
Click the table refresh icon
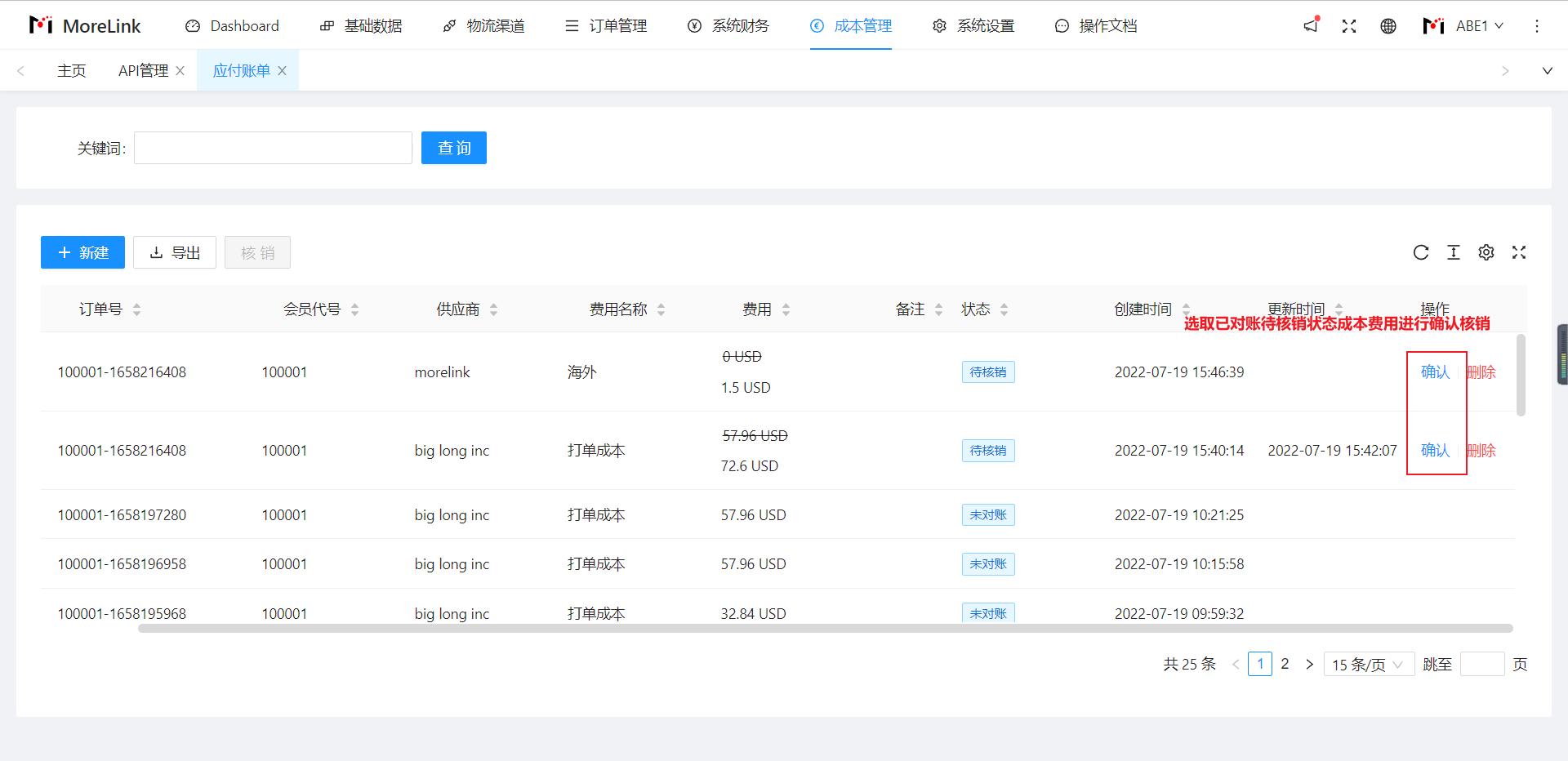coord(1421,252)
